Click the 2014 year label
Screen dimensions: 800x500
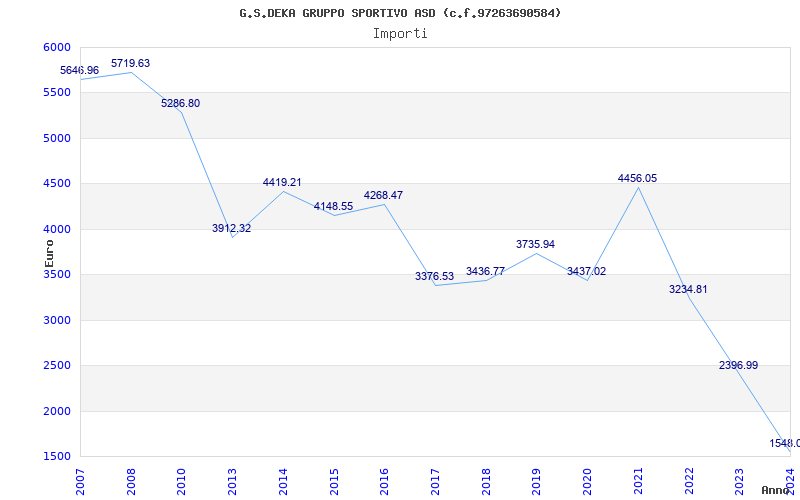[x=283, y=481]
